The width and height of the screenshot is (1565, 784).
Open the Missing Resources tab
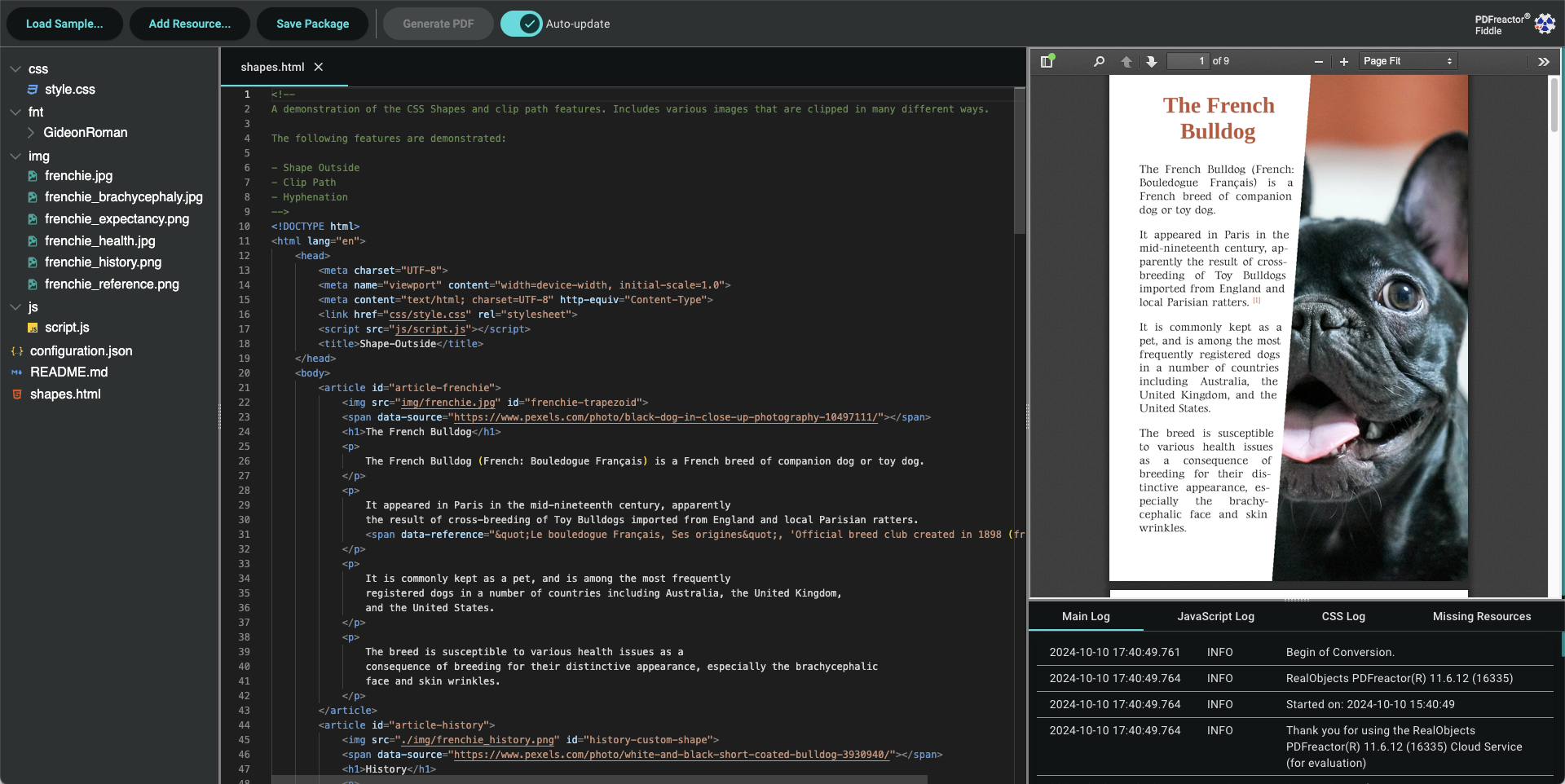(x=1481, y=616)
